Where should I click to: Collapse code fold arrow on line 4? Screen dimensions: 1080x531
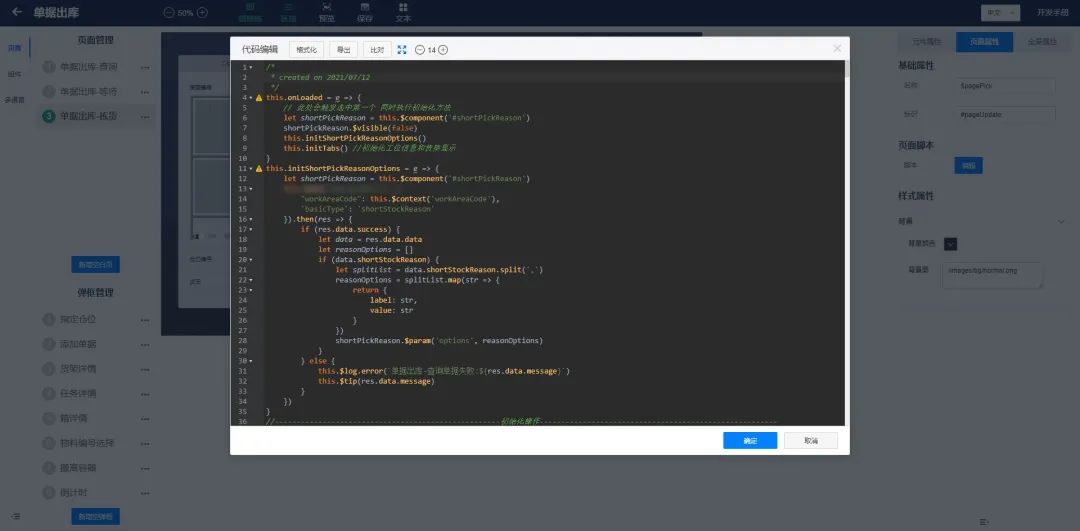pos(250,98)
